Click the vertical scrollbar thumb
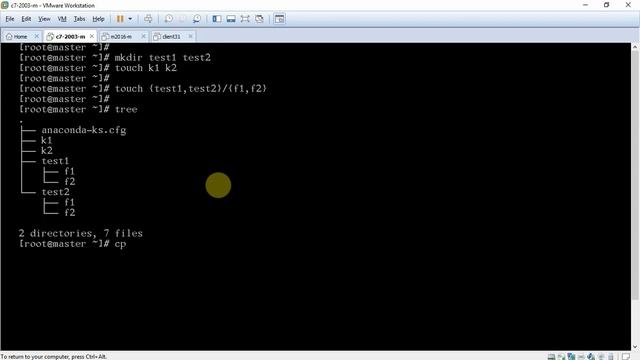640x360 pixels. (x=635, y=176)
